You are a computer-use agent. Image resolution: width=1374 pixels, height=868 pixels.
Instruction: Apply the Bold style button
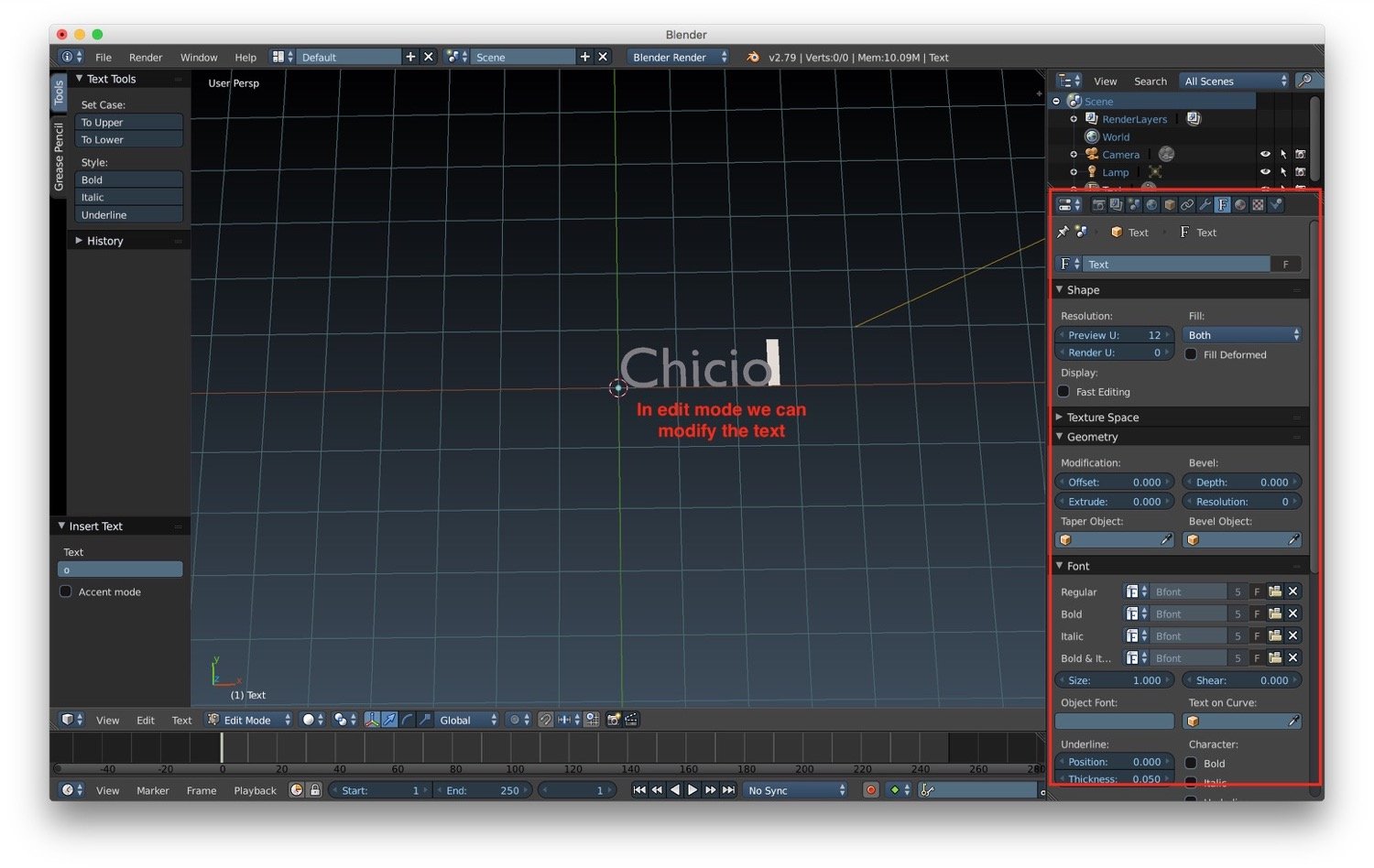click(128, 179)
